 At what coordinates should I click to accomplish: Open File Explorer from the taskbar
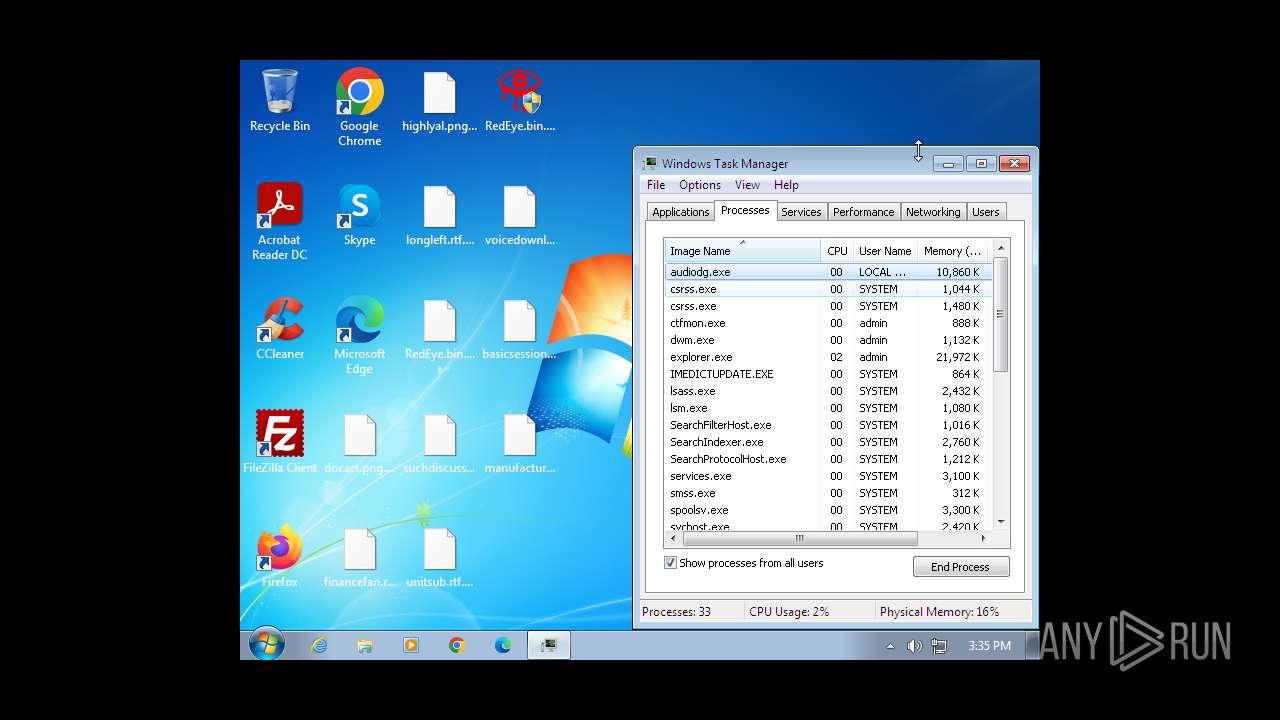(365, 645)
